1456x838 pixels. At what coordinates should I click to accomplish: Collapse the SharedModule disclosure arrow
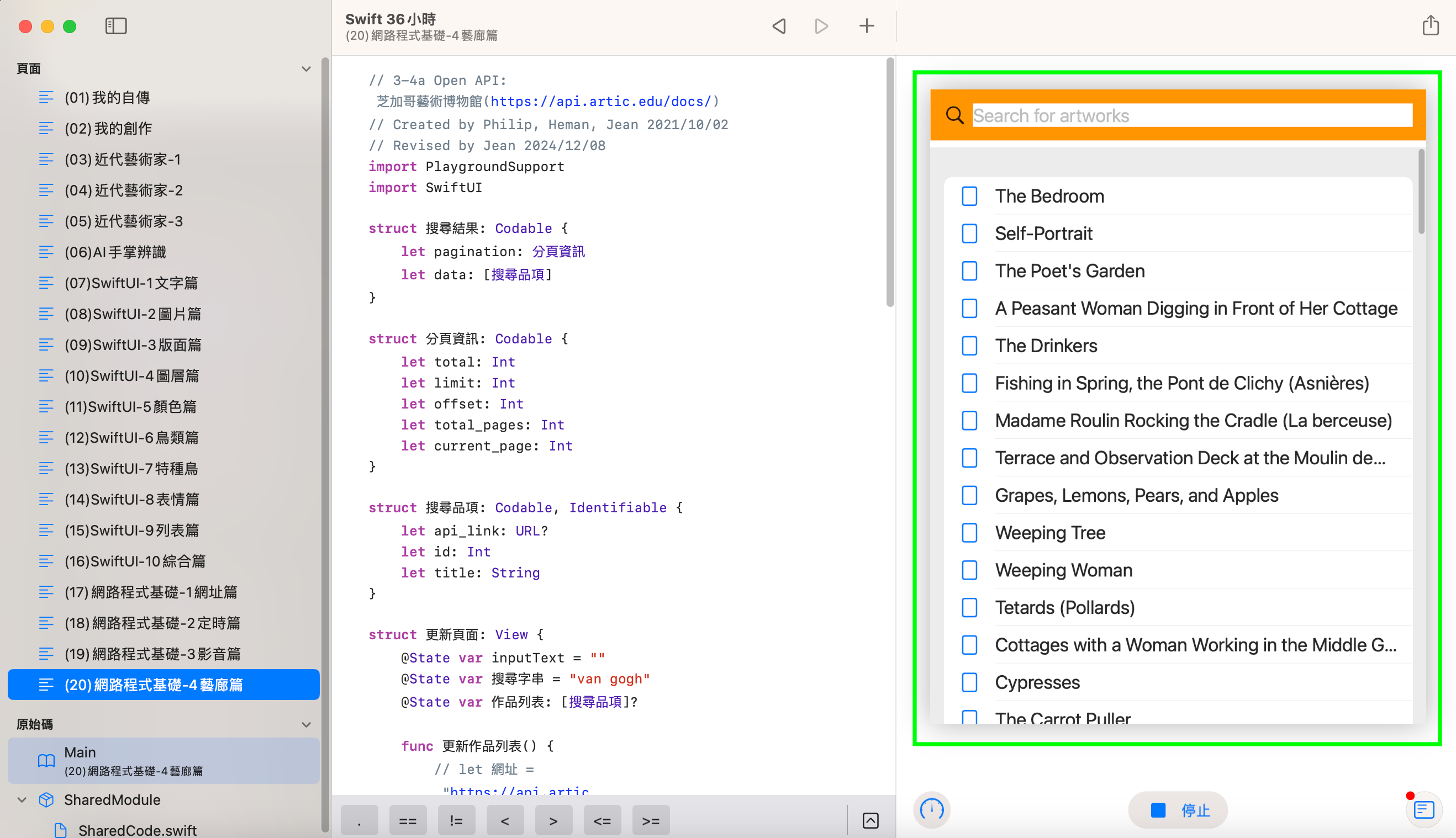(x=22, y=799)
